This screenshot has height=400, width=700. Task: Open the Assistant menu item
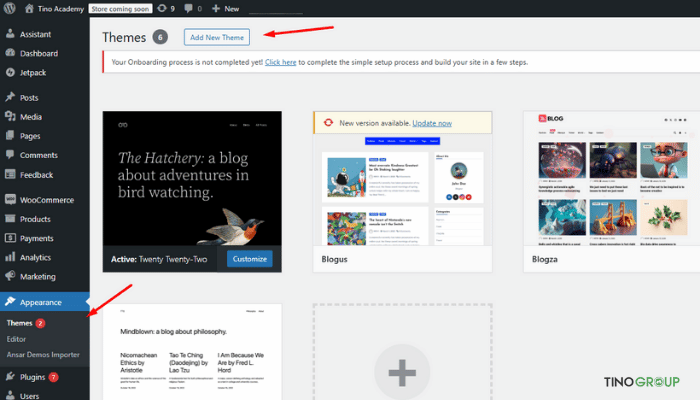coord(35,34)
